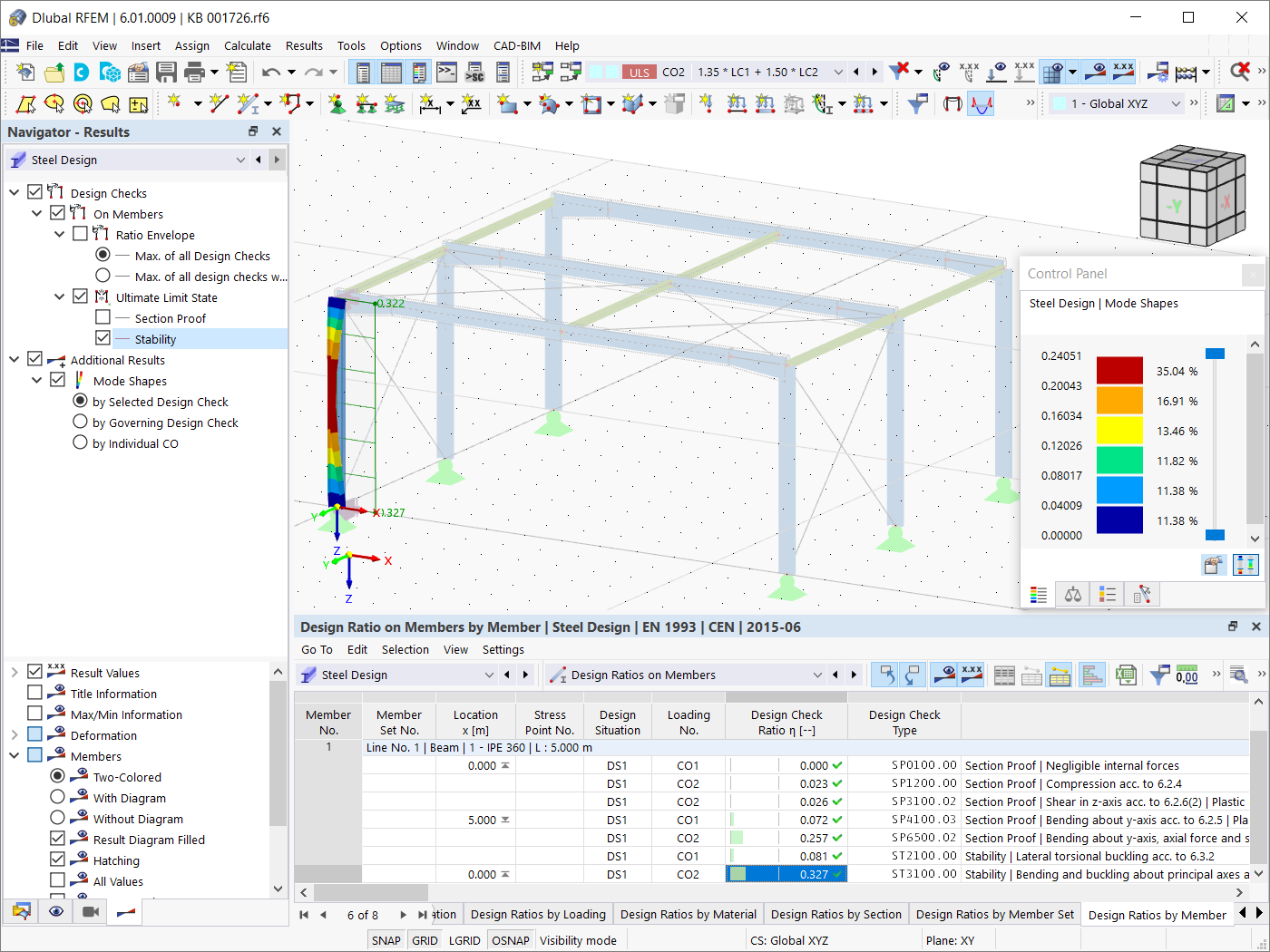Select the mode shapes curve icon in the toolbar
Image resolution: width=1270 pixels, height=952 pixels.
point(981,102)
